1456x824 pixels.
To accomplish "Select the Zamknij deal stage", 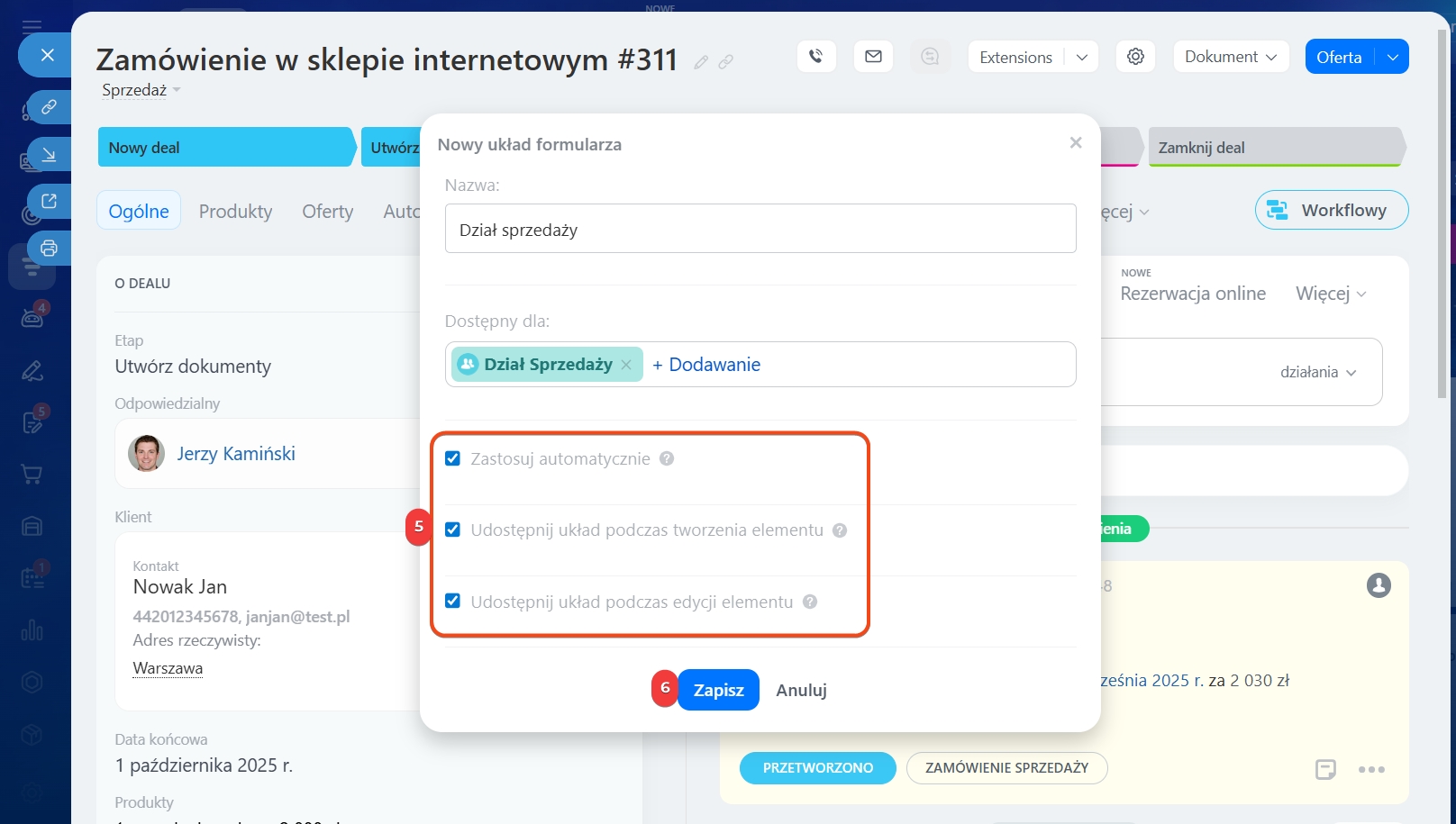I will point(1277,147).
